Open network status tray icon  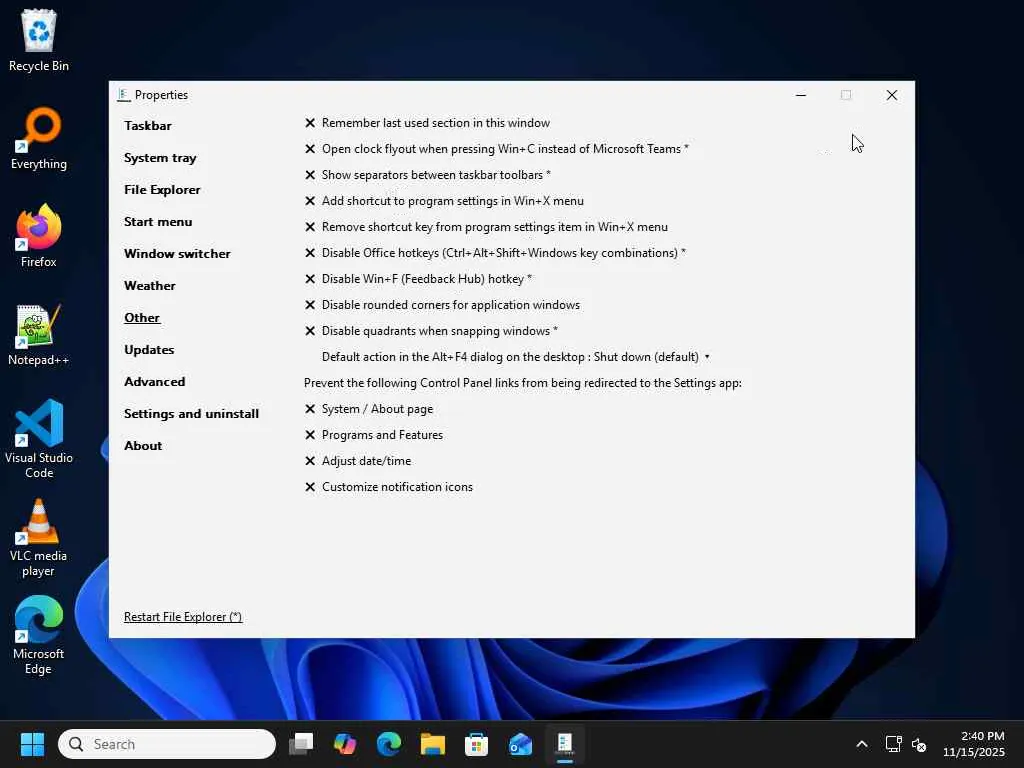(x=893, y=744)
